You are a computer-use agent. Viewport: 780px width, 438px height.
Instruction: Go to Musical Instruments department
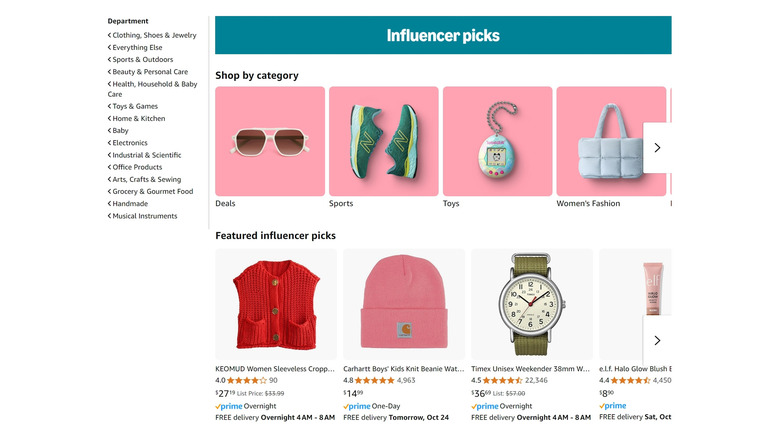click(x=145, y=216)
